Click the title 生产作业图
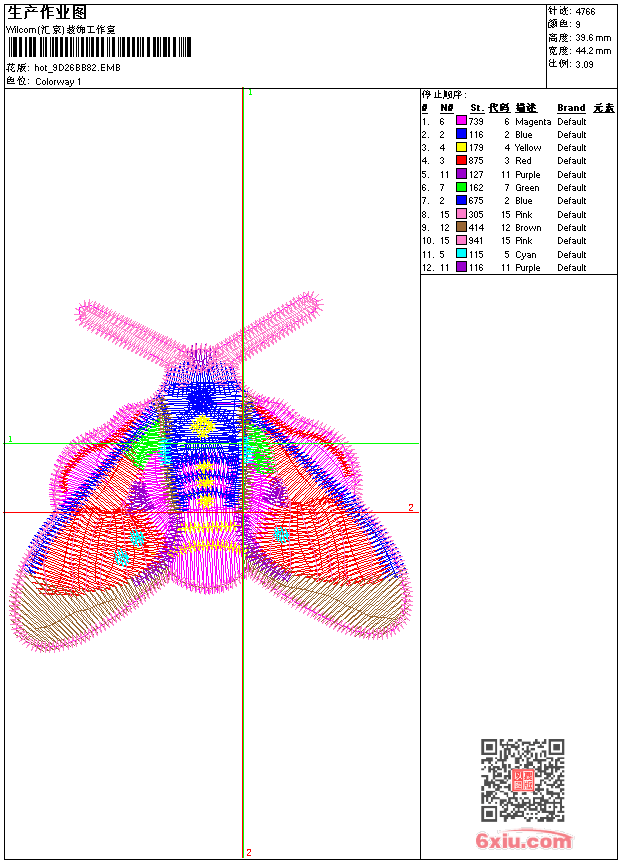The height and width of the screenshot is (860, 620). (47, 13)
